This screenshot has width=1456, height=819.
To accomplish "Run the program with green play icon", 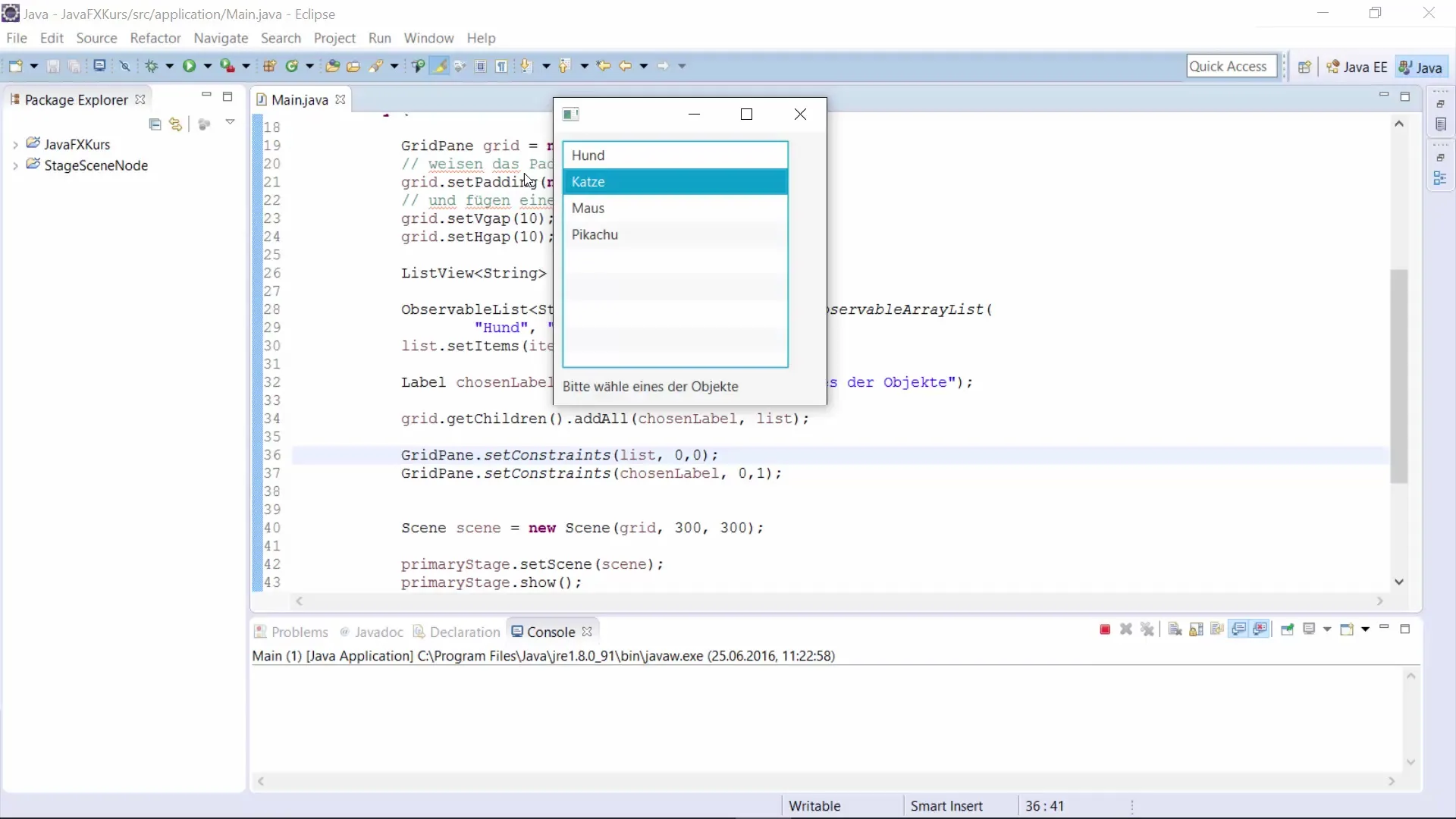I will [189, 66].
